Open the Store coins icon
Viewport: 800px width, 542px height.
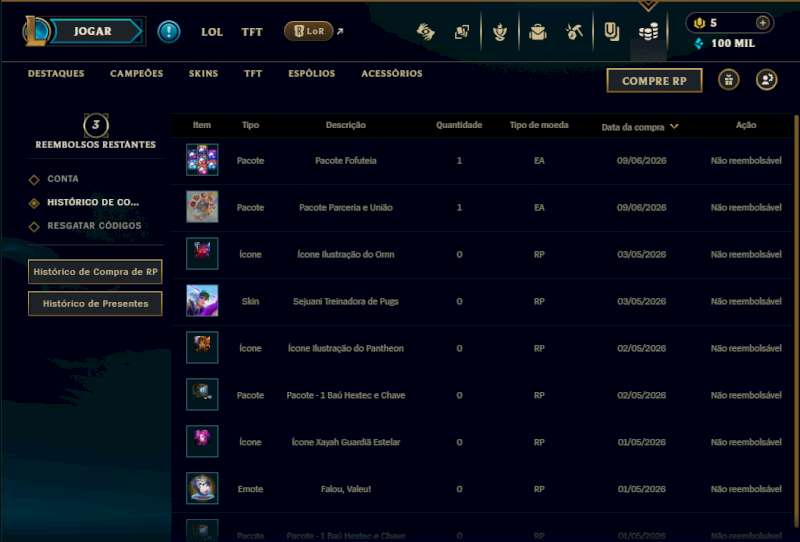coord(648,32)
